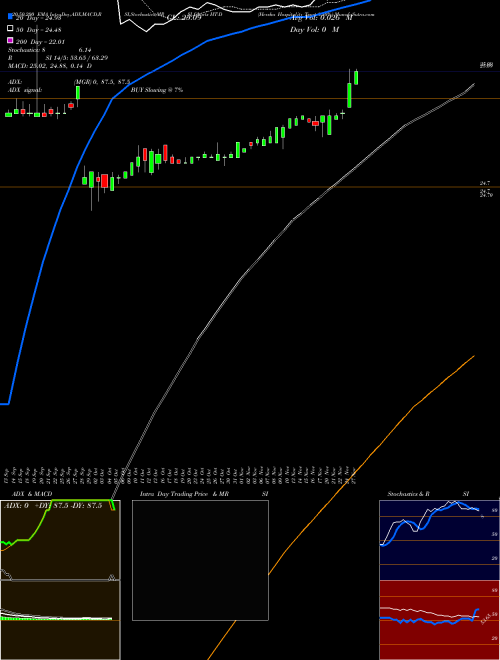Image resolution: width=500 pixels, height=660 pixels.
Task: Select the '200 Day - 22.01' legend text
Action: click(x=40, y=42)
